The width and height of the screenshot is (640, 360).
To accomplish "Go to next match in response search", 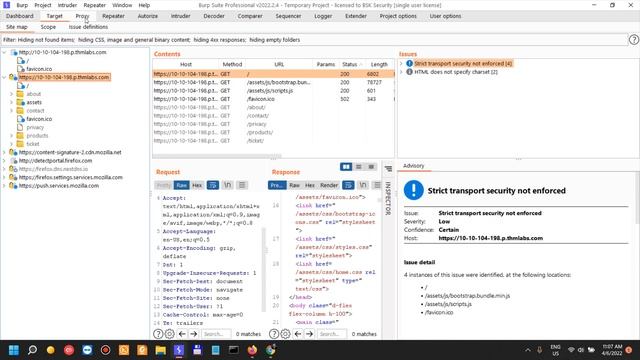I will pyautogui.click(x=309, y=334).
